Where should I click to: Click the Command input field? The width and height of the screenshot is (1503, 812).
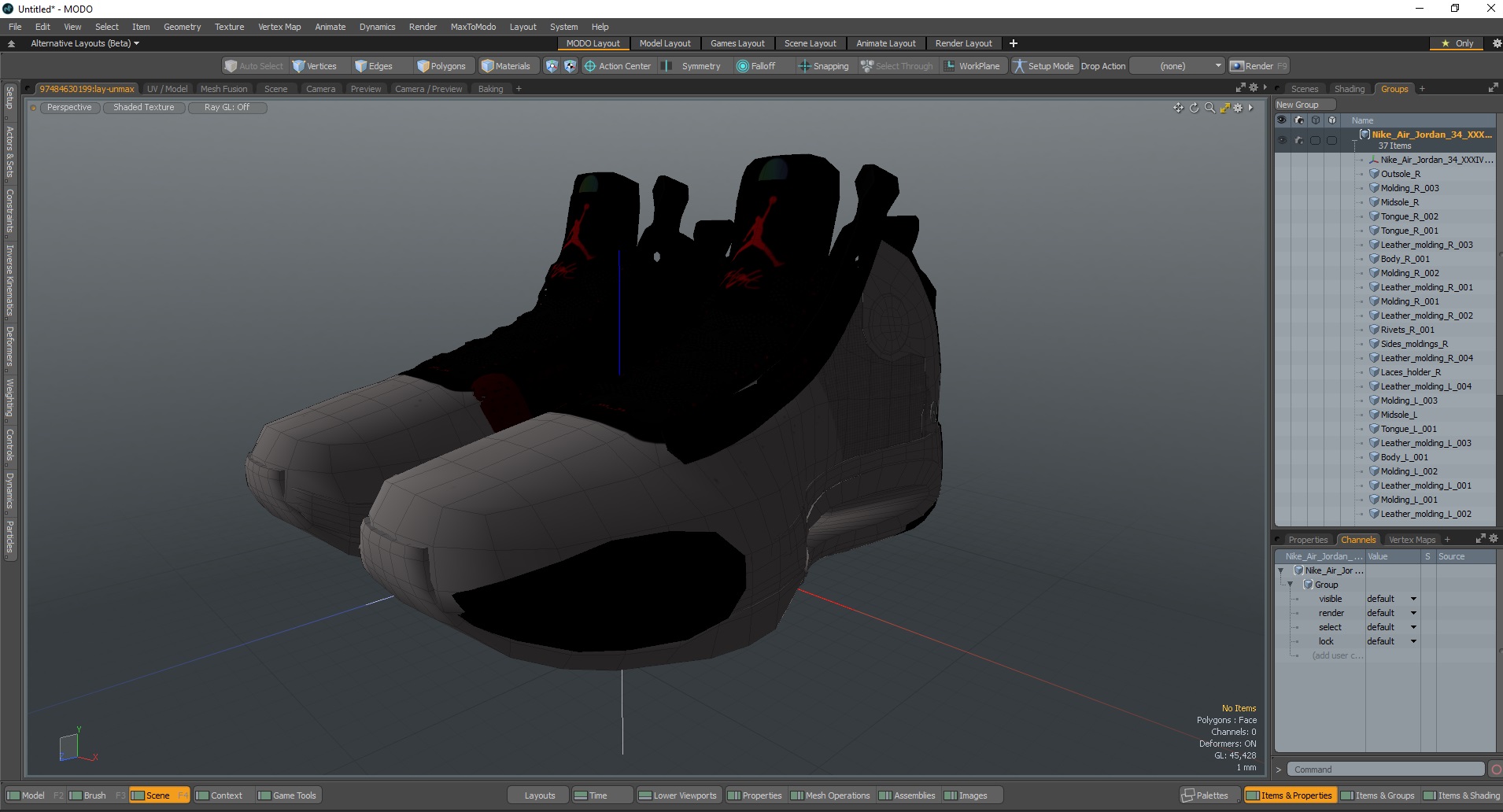1386,770
